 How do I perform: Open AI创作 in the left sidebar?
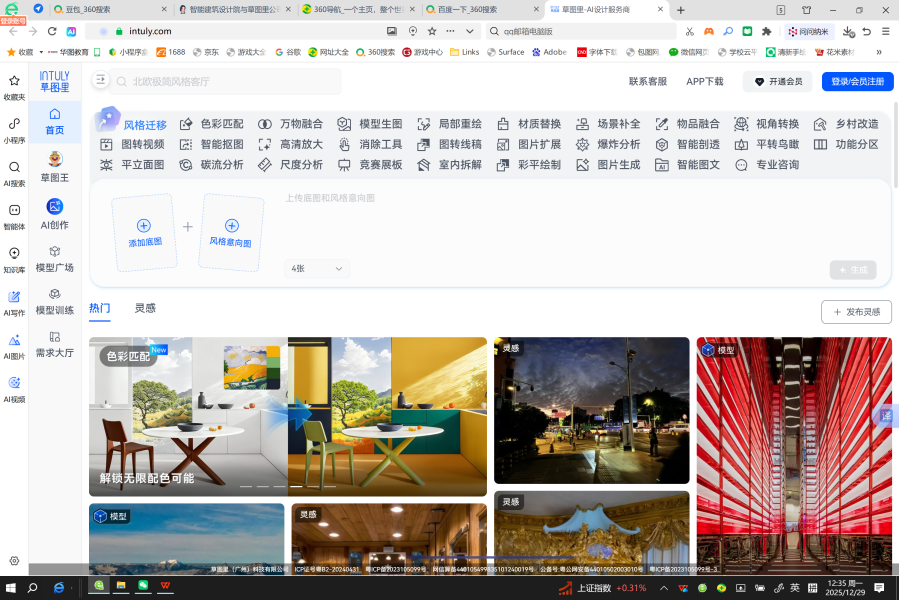54,214
